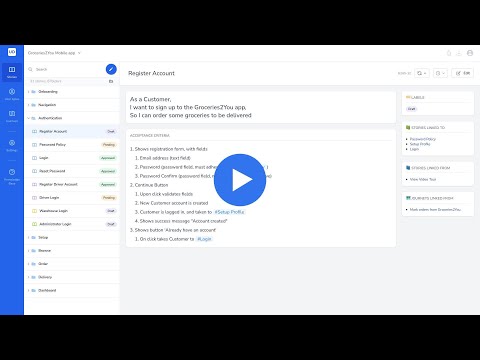Select the Password Policy story
The width and height of the screenshot is (480, 360).
click(72, 145)
